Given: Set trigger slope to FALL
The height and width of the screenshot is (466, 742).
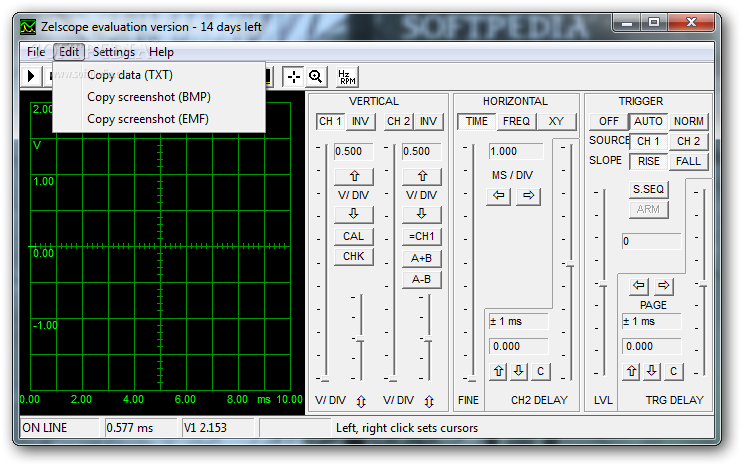Looking at the screenshot, I should click(x=689, y=161).
